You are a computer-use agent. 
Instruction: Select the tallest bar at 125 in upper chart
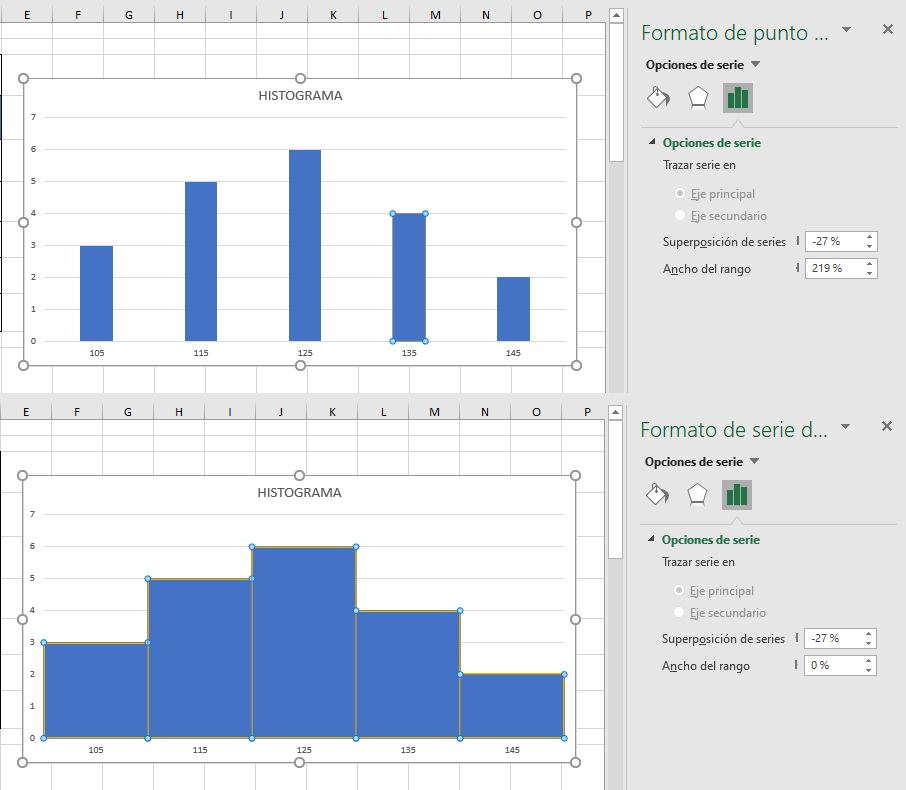click(x=305, y=246)
